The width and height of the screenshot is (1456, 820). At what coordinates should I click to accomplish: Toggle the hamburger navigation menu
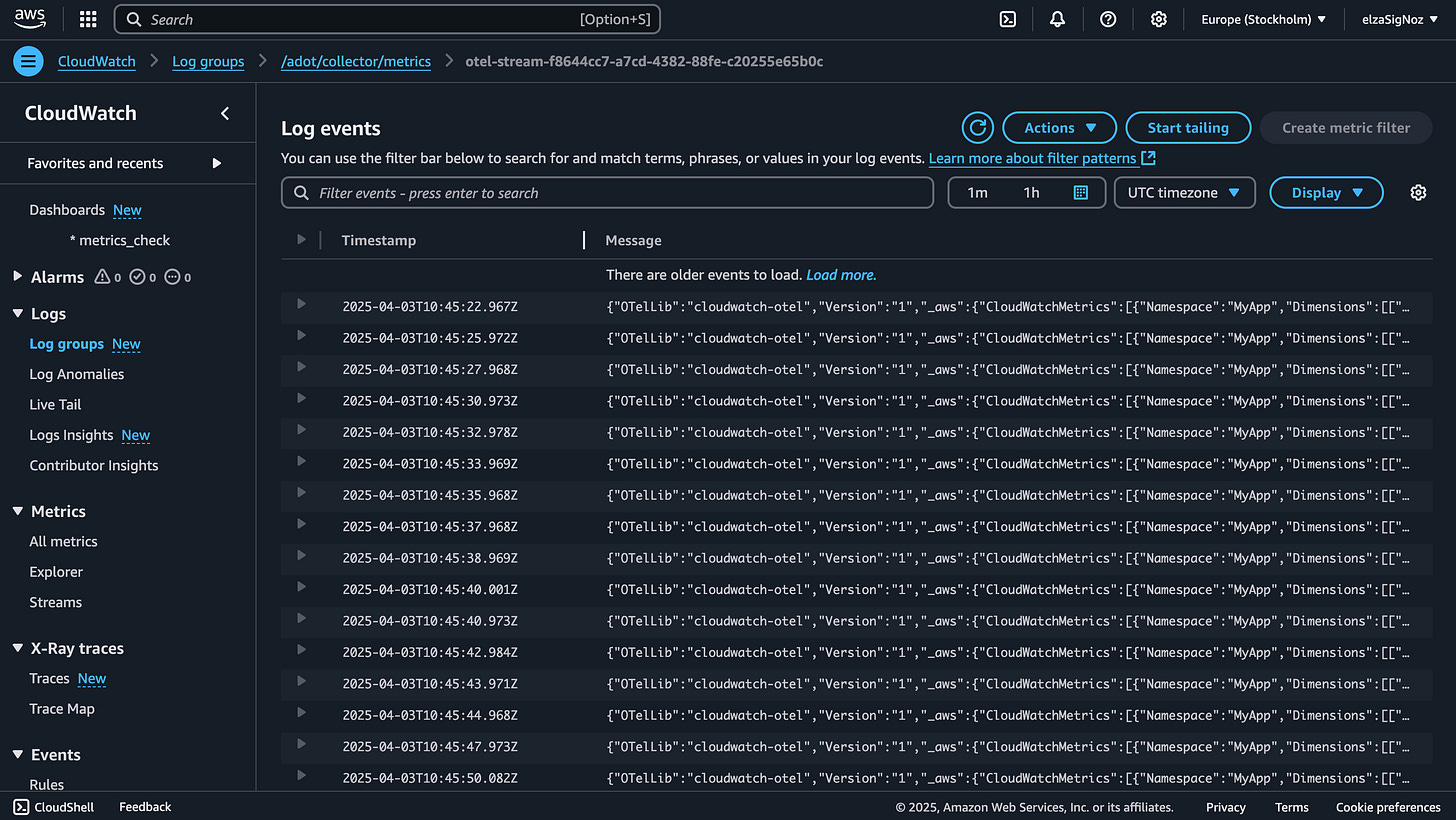tap(28, 61)
